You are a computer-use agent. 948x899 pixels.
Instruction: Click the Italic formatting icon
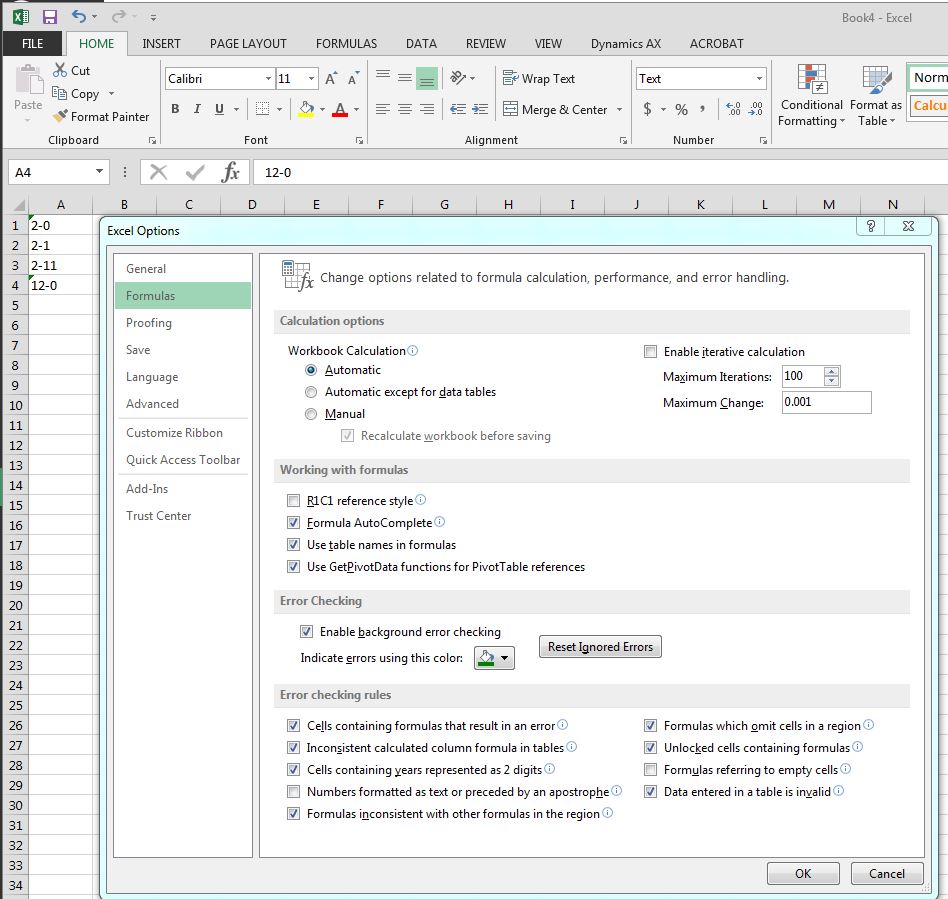(197, 109)
